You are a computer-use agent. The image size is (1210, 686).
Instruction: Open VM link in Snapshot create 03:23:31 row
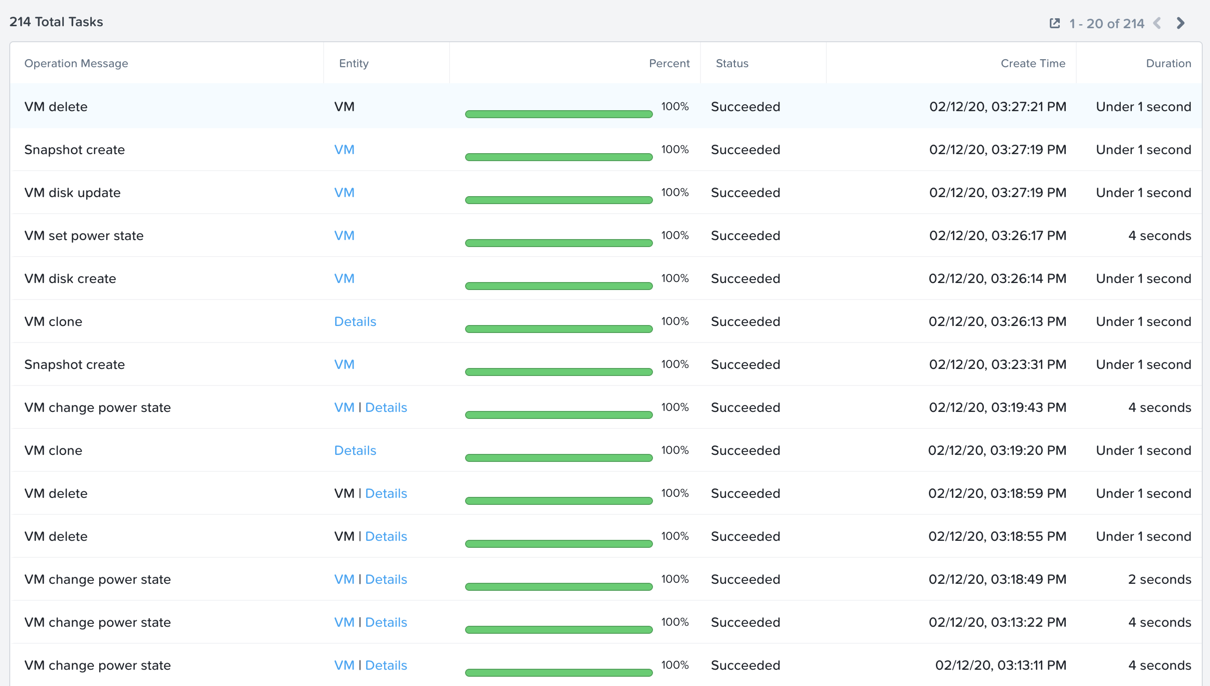(x=344, y=365)
